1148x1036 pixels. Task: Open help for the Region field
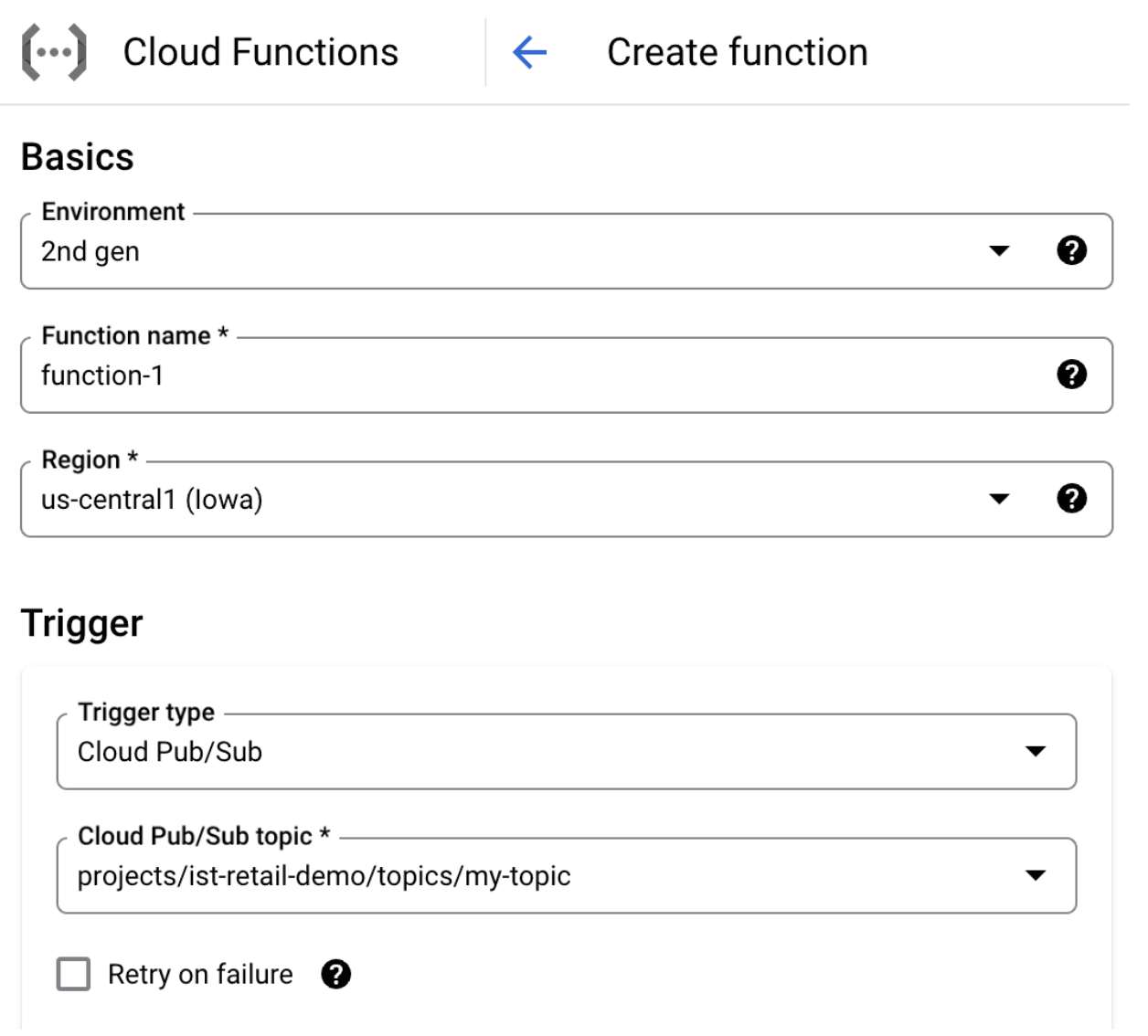[1071, 499]
